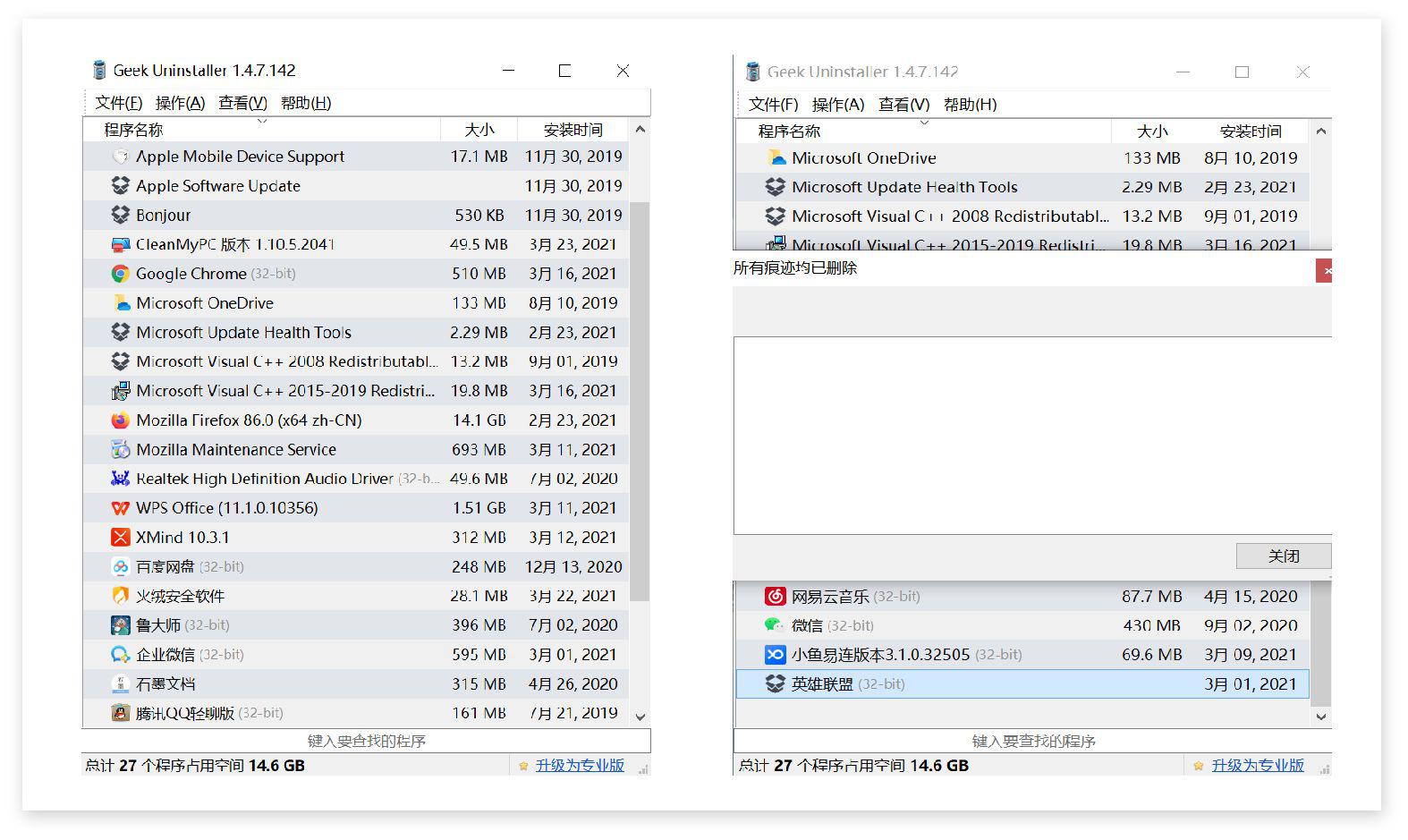Select the XMind icon

pyautogui.click(x=120, y=538)
